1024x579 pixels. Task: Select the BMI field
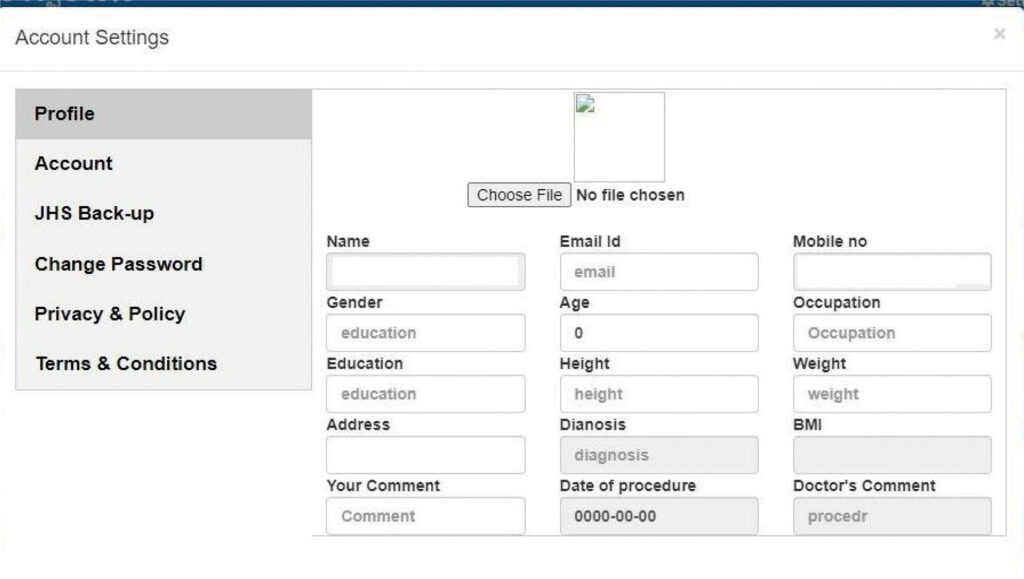892,455
